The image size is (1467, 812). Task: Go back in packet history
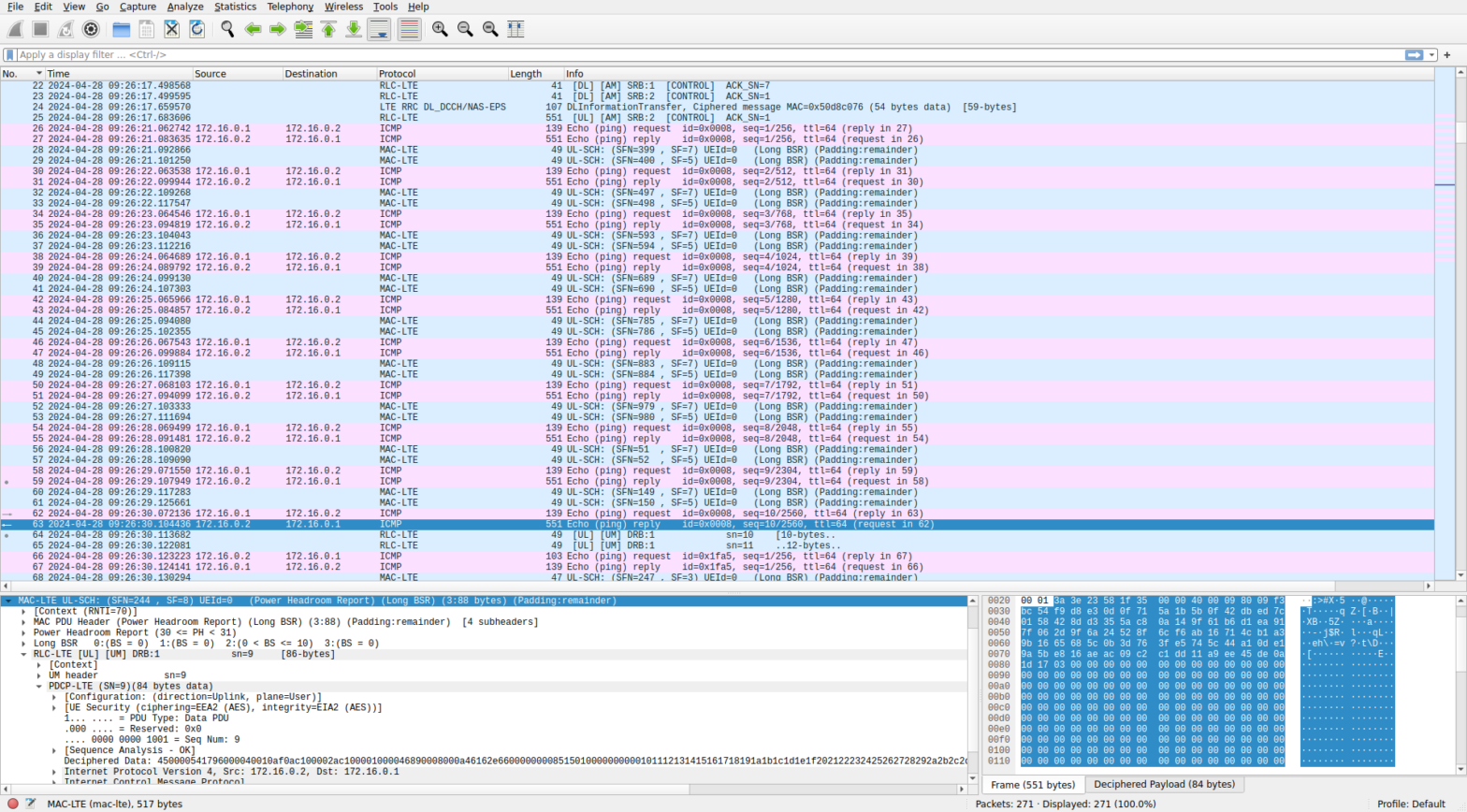pyautogui.click(x=253, y=29)
